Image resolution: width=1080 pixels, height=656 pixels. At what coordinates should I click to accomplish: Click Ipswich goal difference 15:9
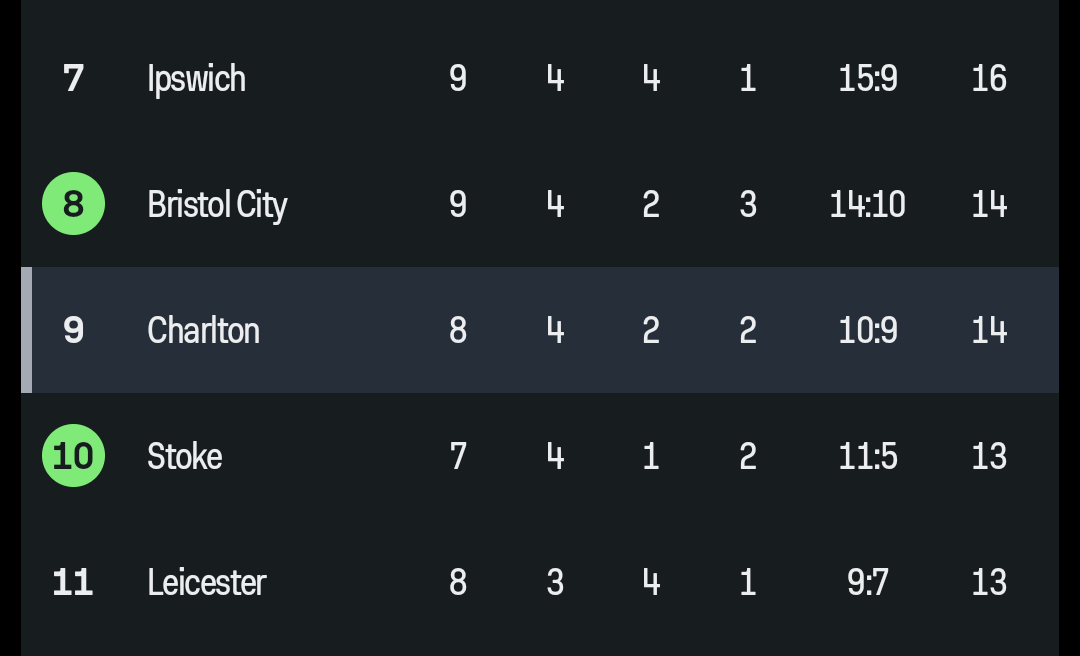[x=867, y=78]
